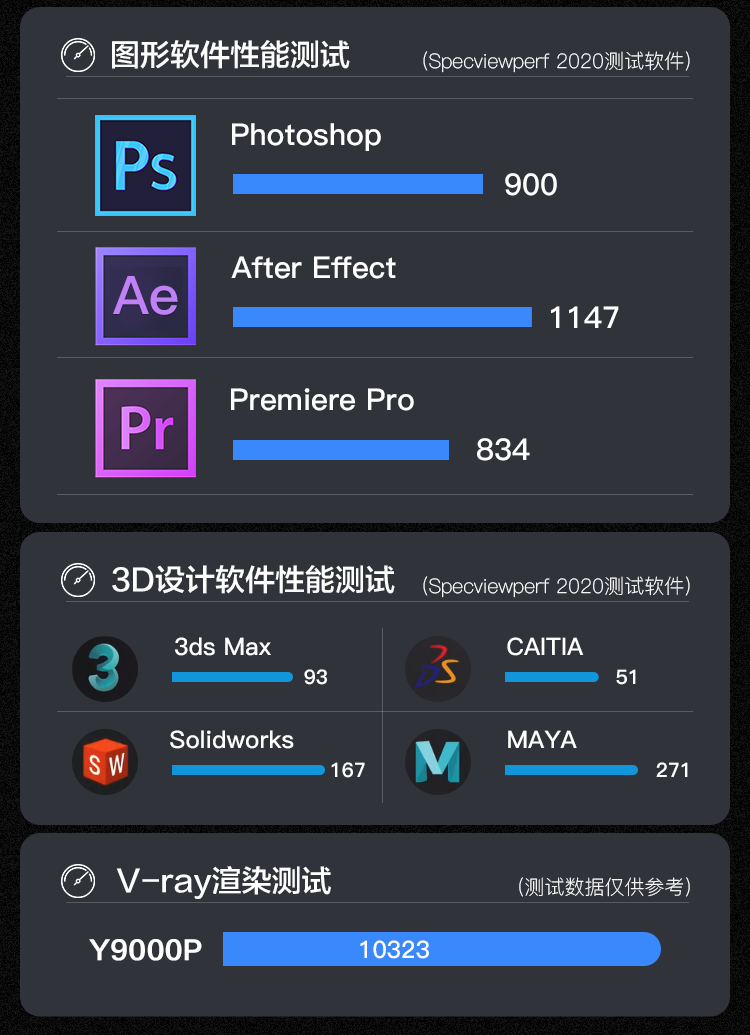750x1035 pixels.
Task: Click the MAYA score value 271
Action: pos(672,770)
